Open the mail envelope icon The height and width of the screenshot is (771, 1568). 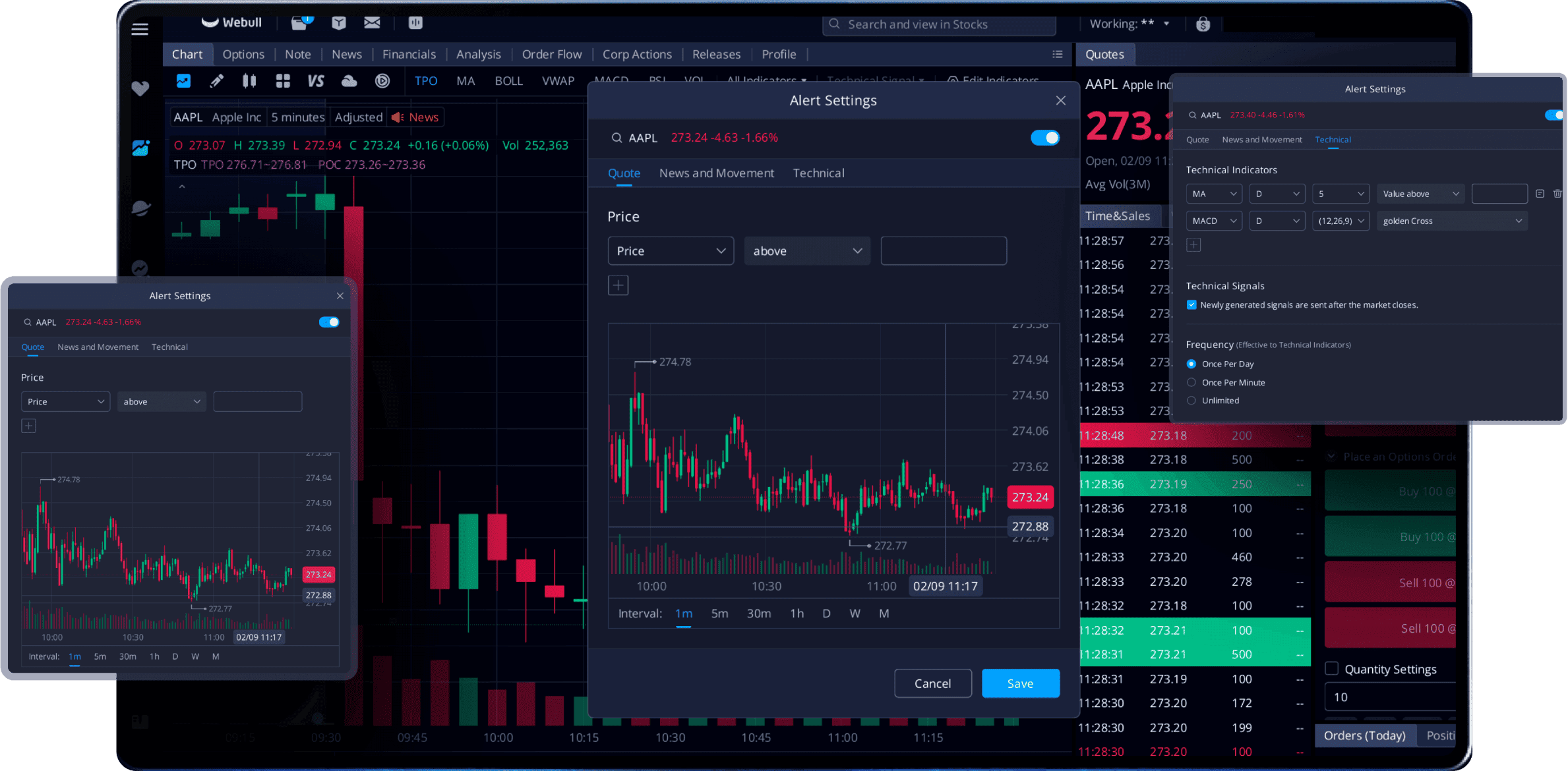coord(372,23)
